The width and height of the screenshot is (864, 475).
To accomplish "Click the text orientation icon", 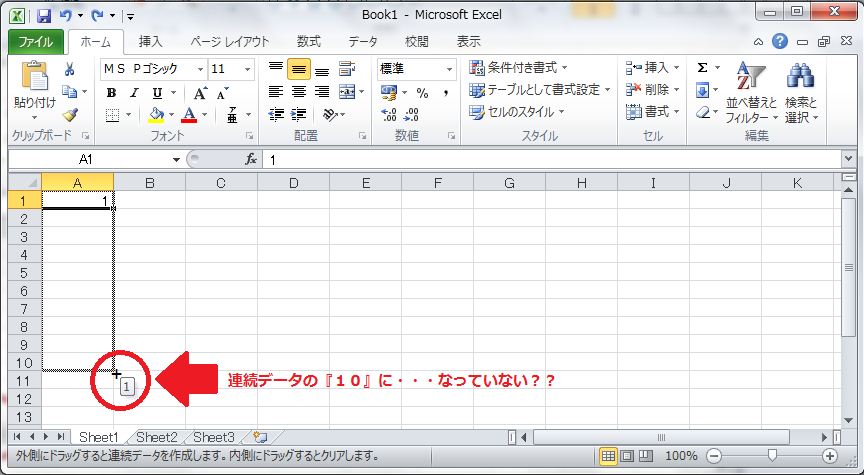I will (x=330, y=115).
